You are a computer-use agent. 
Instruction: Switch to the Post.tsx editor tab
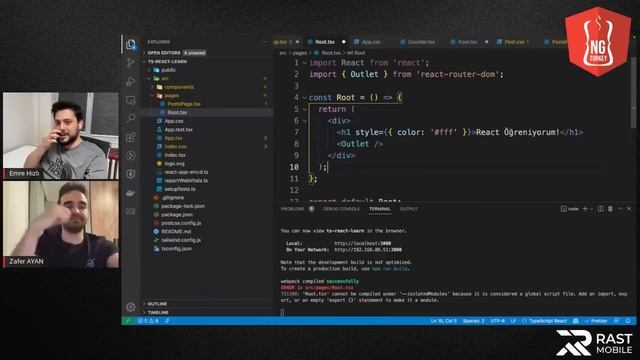467,42
